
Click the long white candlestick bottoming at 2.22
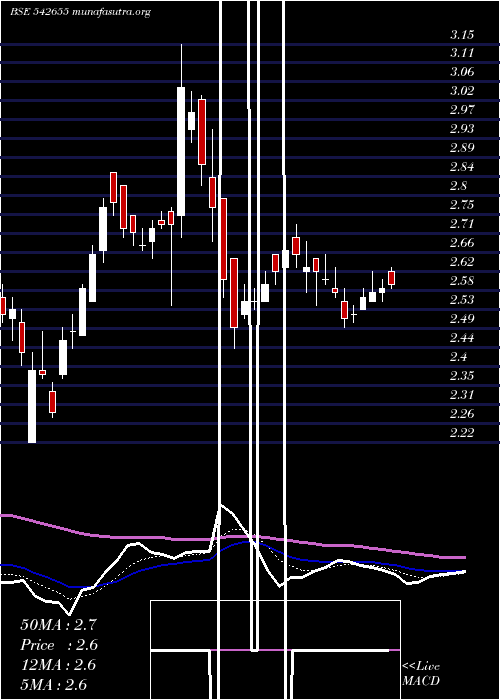coord(32,406)
